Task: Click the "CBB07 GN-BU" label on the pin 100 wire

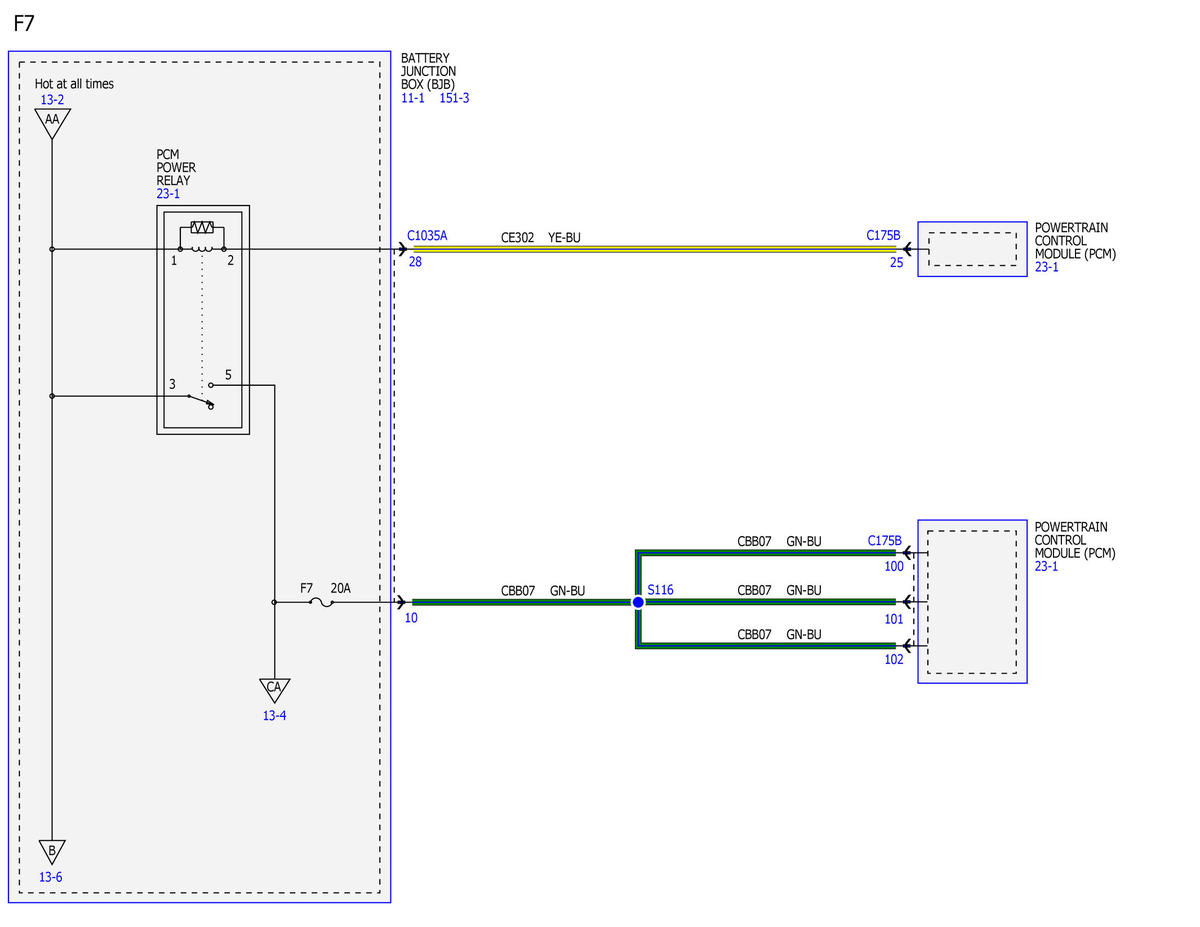Action: 779,541
